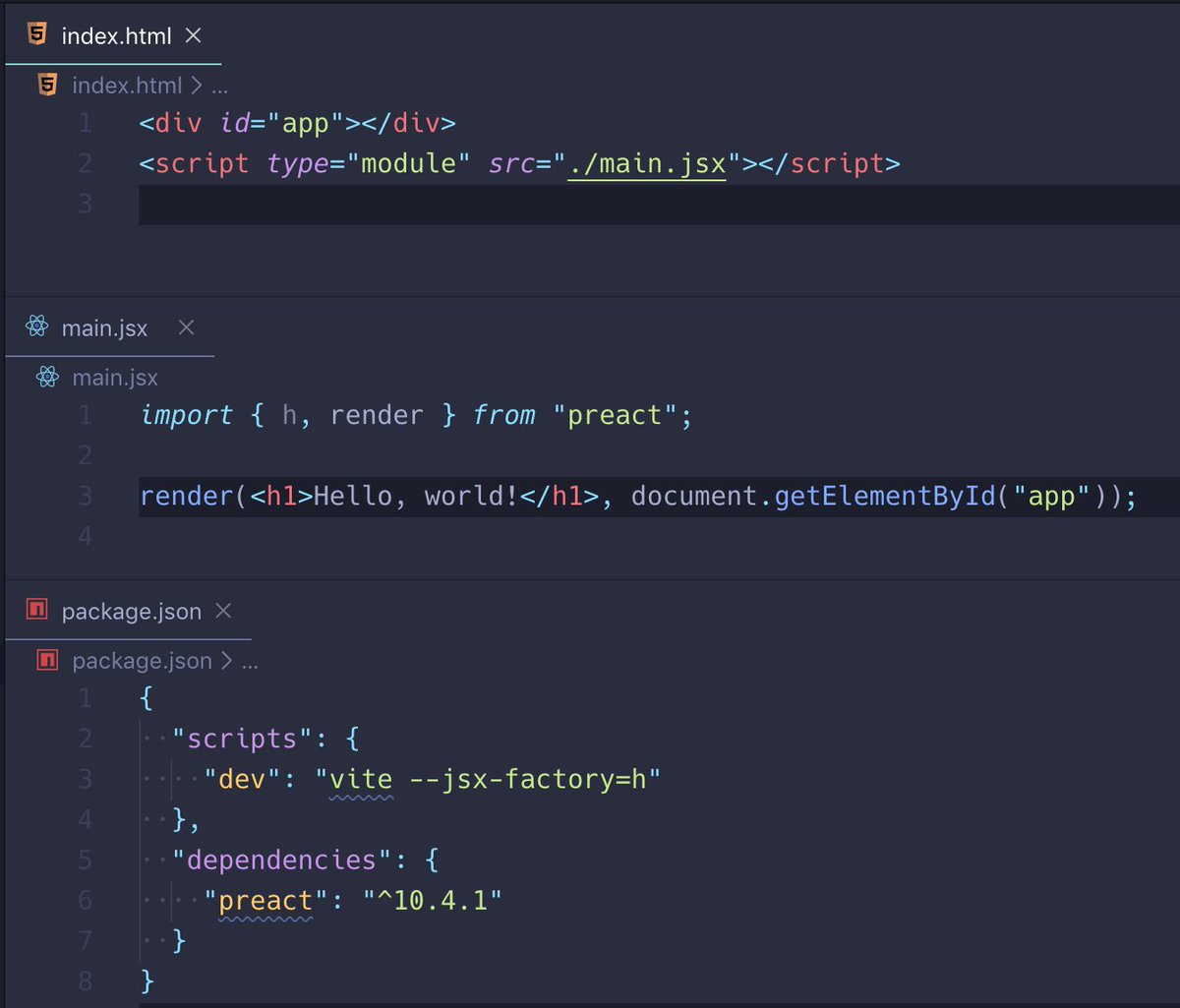Open the ./main.jsx link in script tag

(x=648, y=162)
